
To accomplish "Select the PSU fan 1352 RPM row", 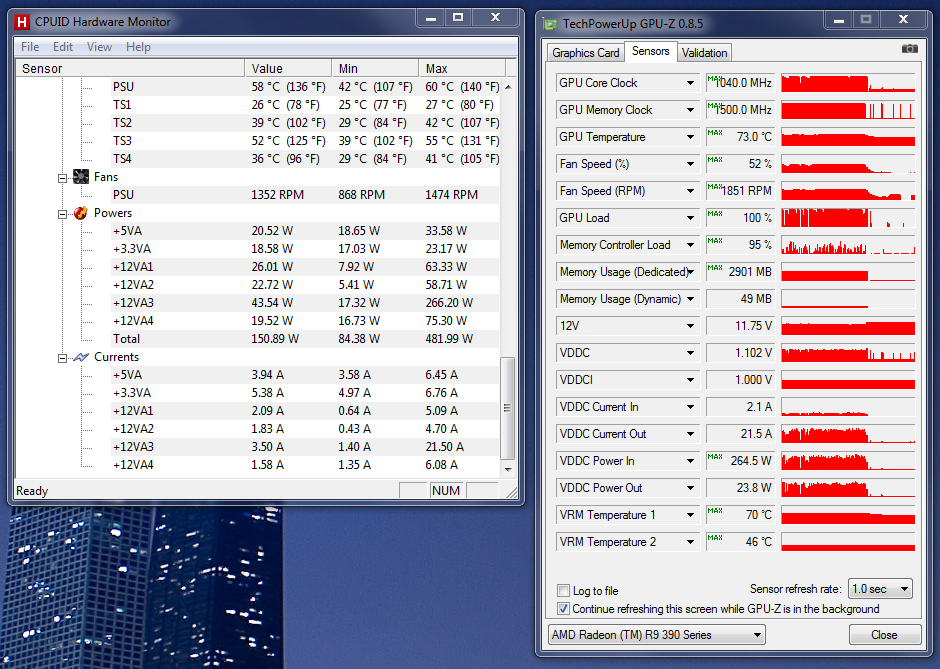I will point(306,195).
